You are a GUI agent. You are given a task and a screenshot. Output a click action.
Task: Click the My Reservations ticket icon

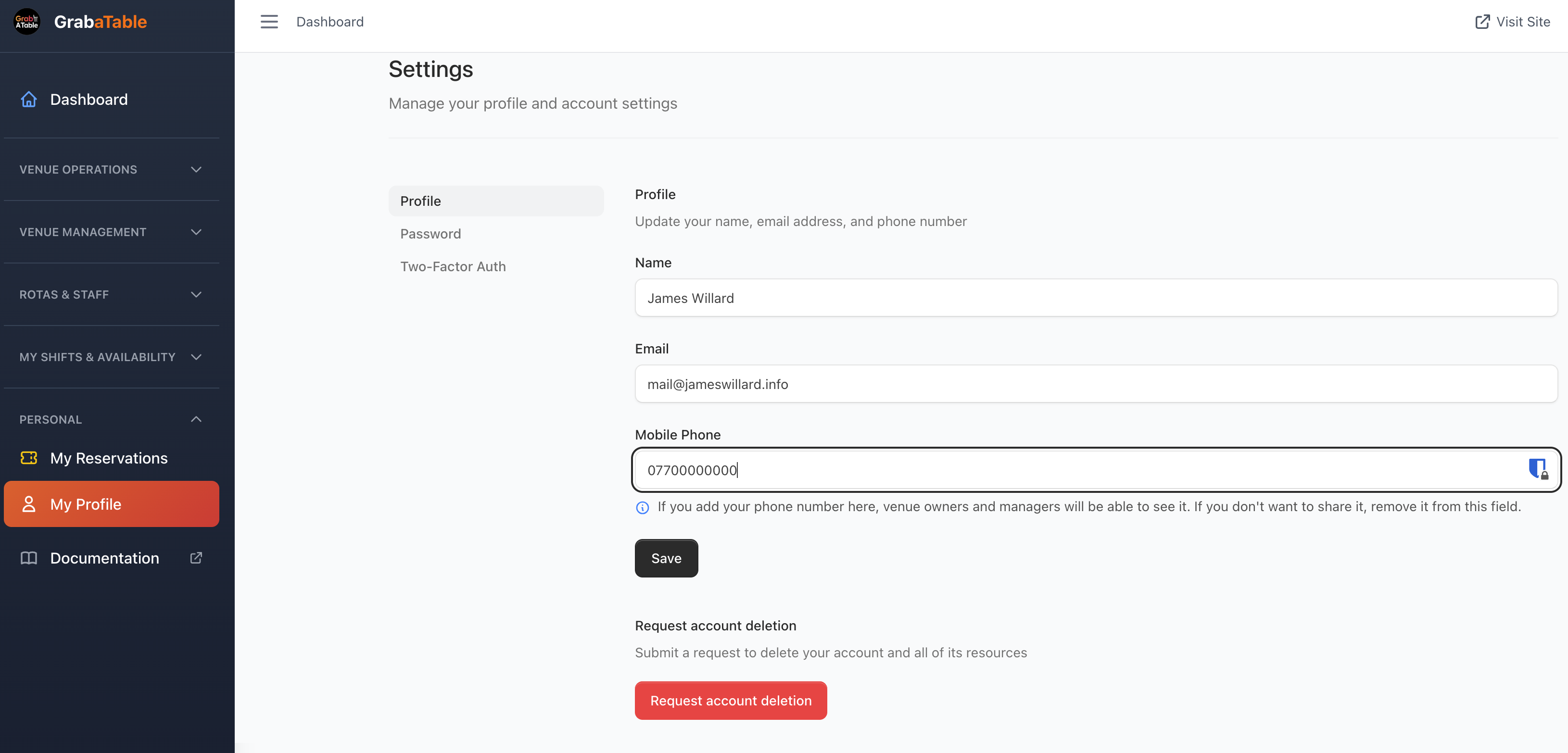[x=28, y=458]
